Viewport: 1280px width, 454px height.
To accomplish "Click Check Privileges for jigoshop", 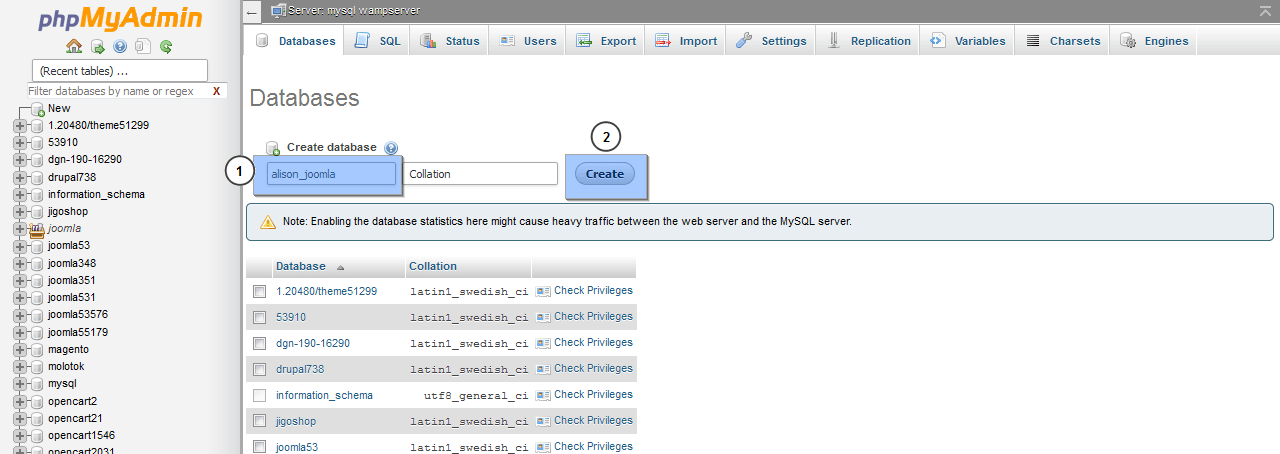I will click(x=593, y=421).
